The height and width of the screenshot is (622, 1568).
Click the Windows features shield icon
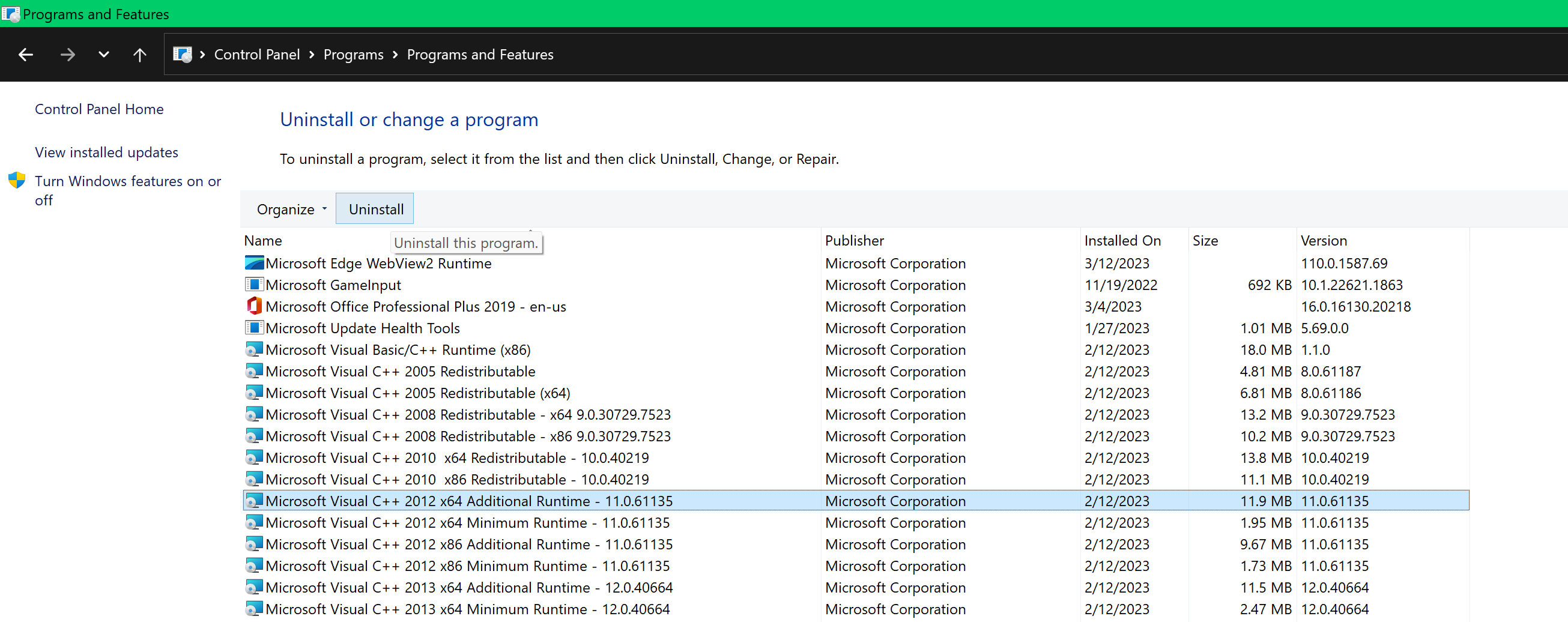click(x=17, y=181)
